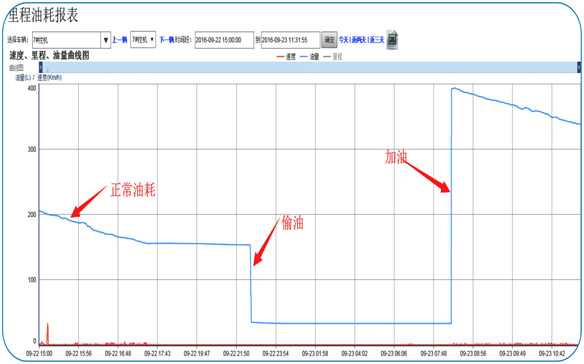Click the left handle of range slider
This screenshot has height=364, width=584.
(41, 67)
